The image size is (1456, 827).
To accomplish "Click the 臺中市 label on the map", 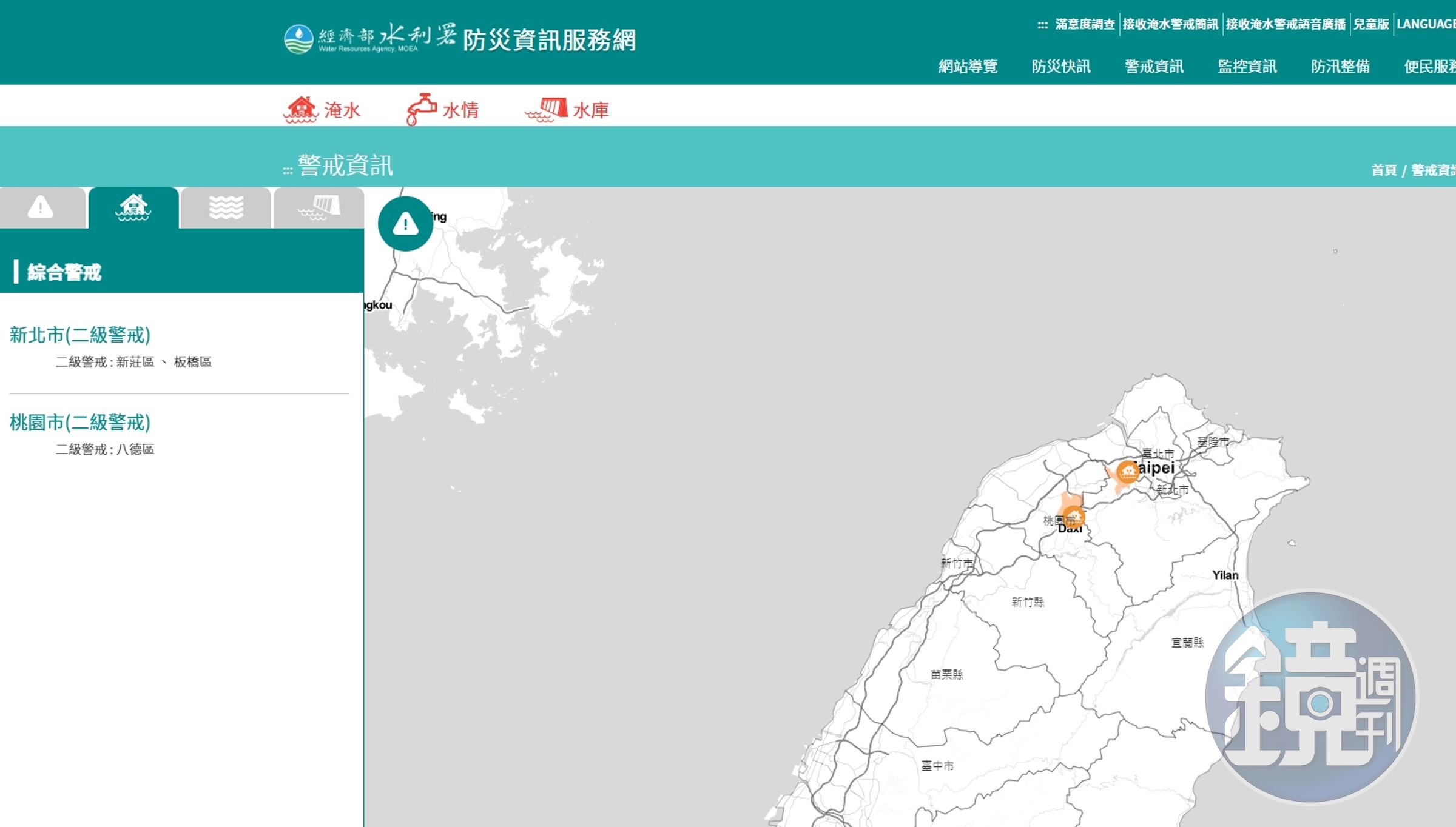I will [937, 766].
